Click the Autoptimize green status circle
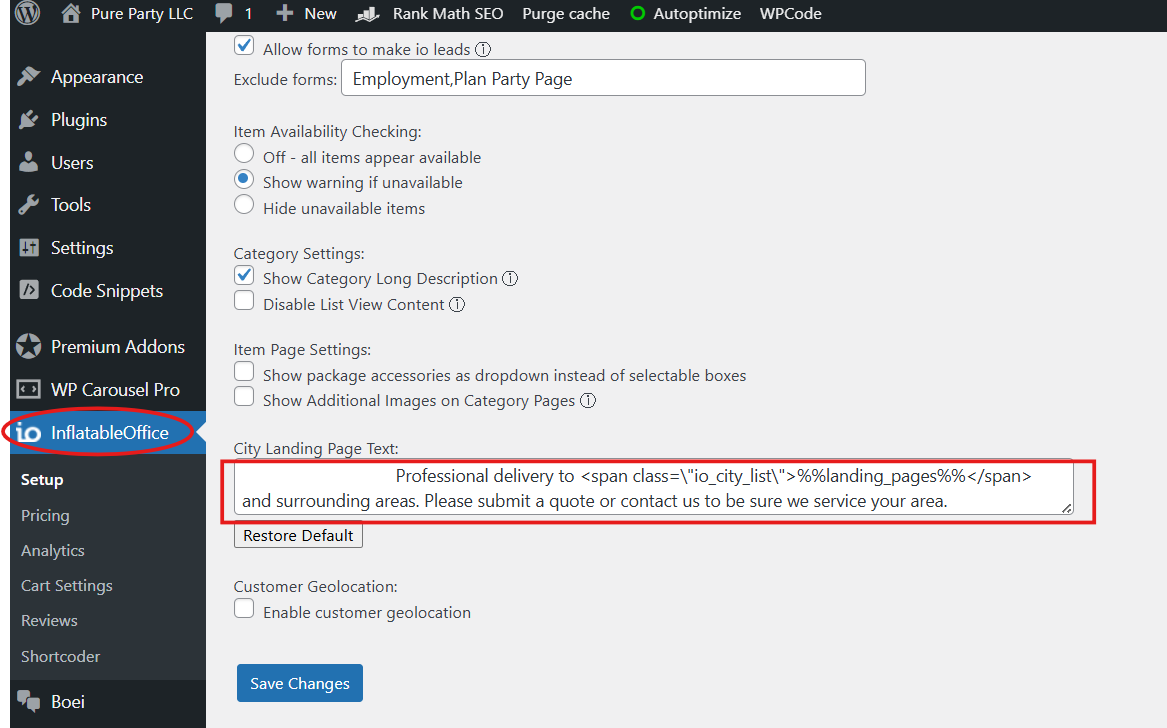Viewport: 1167px width, 728px height. (637, 14)
